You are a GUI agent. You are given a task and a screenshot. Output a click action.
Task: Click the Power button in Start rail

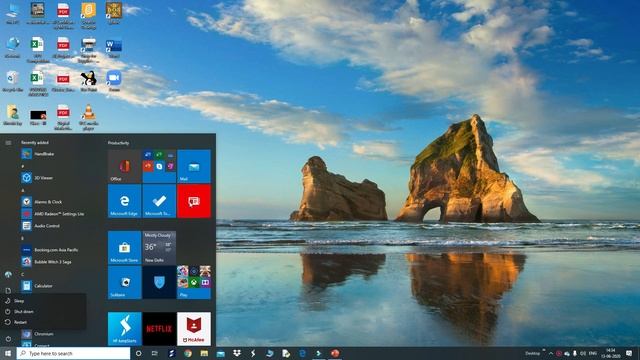(x=8, y=339)
